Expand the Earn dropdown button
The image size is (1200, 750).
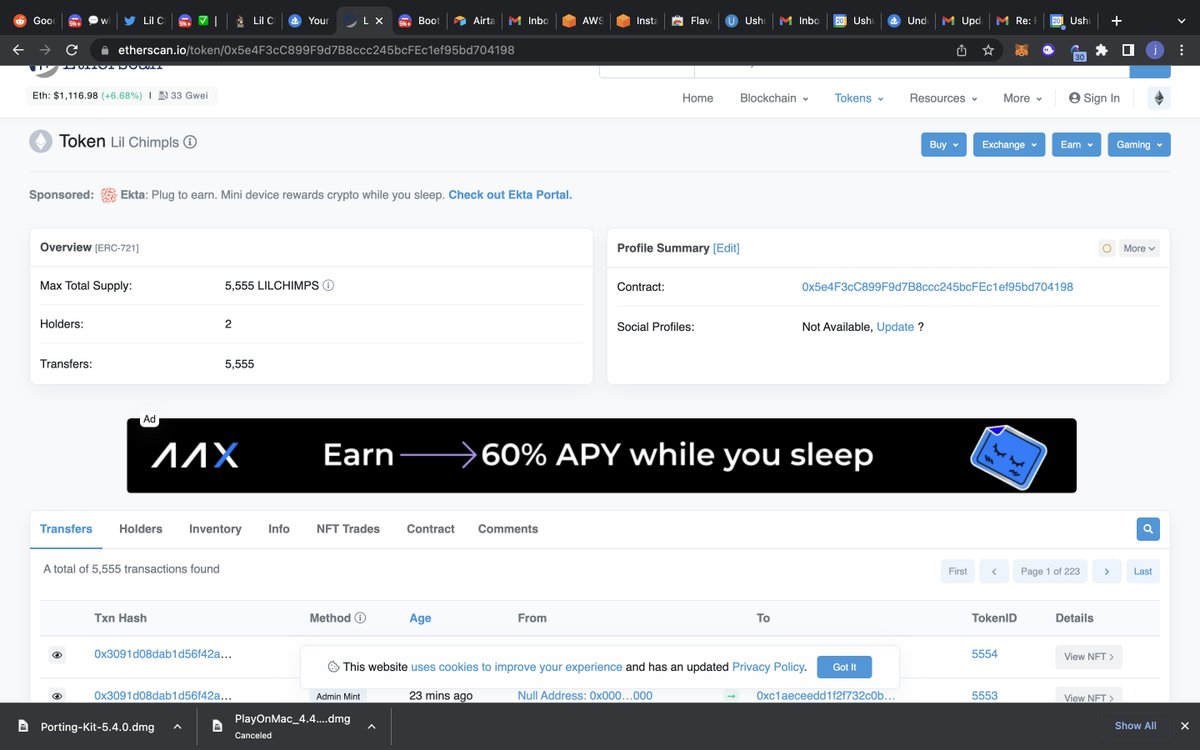pos(1076,145)
